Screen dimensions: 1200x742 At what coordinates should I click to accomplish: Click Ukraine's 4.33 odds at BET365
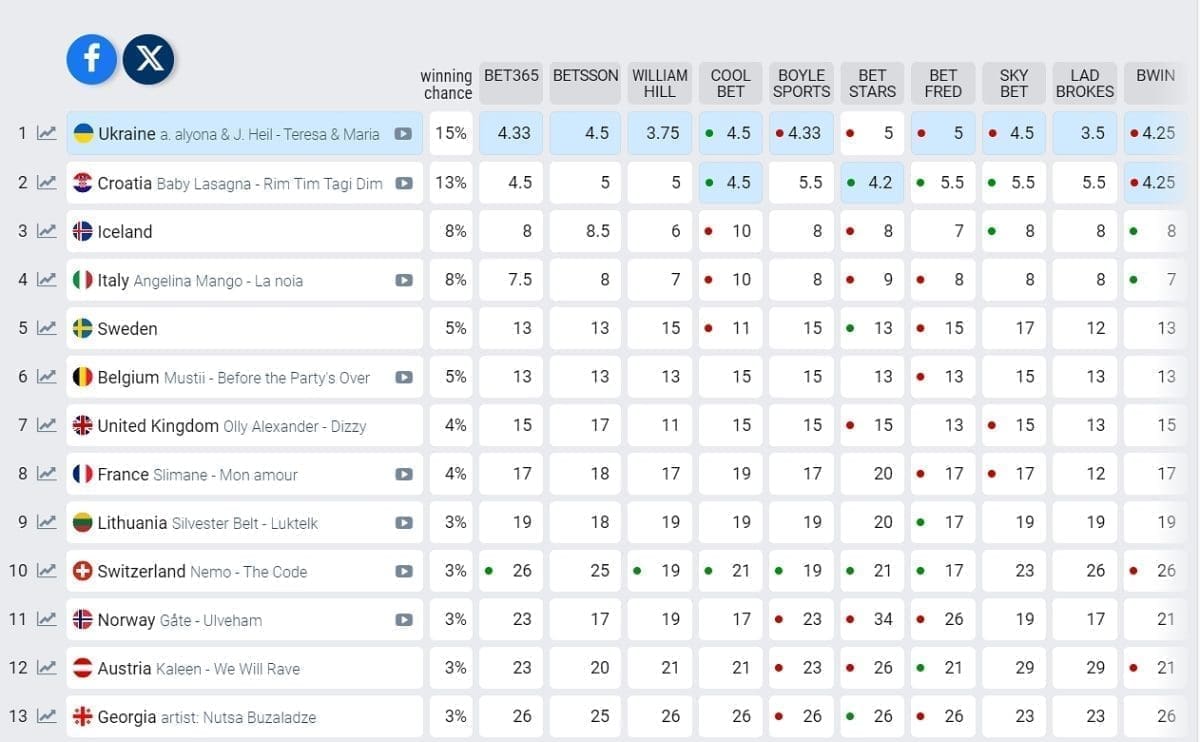point(512,133)
